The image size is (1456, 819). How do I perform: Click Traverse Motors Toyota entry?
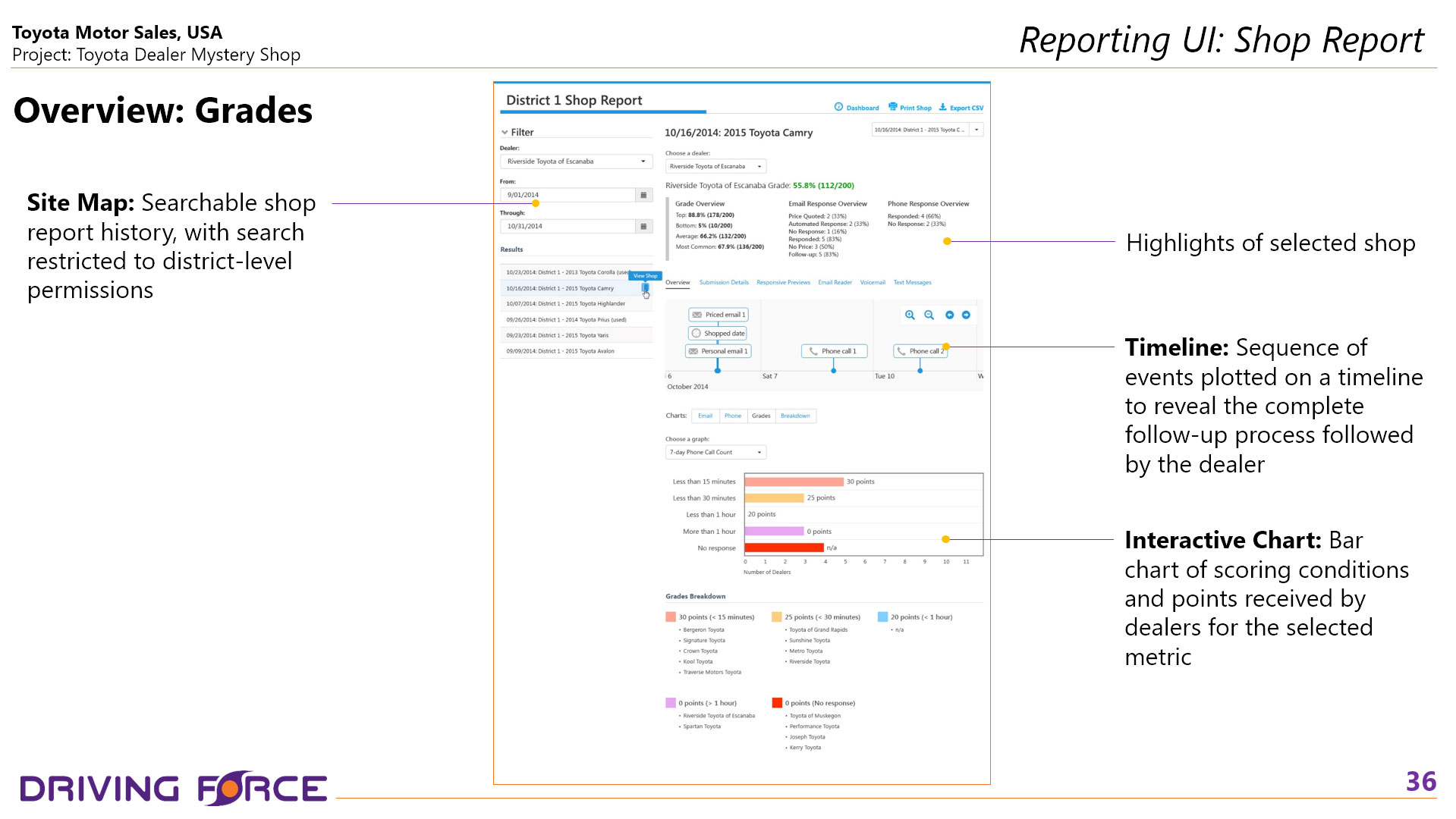pos(712,673)
